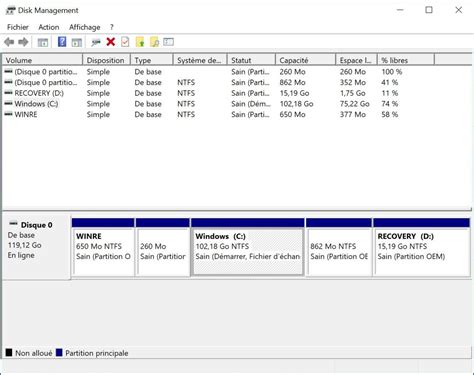Select the WINRE volume name in list
The width and height of the screenshot is (474, 375).
pos(26,114)
